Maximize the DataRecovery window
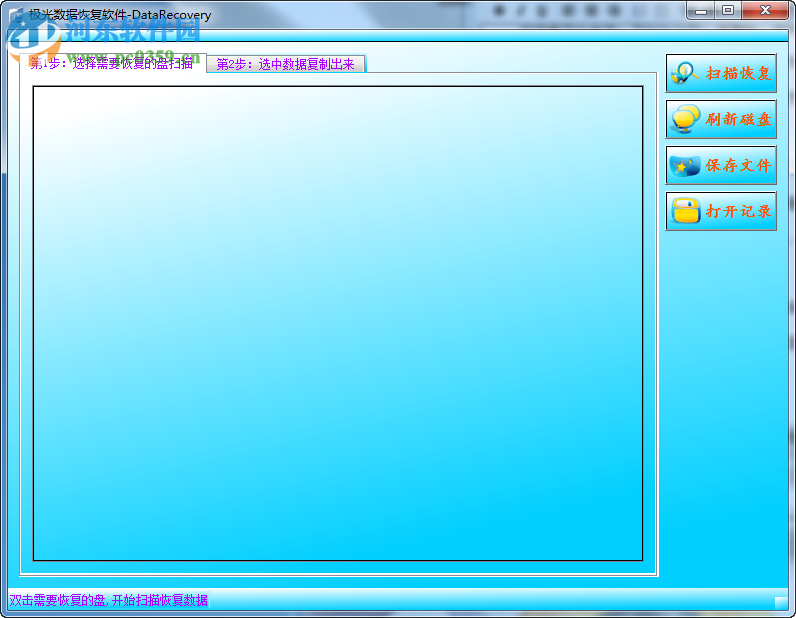 coord(728,10)
